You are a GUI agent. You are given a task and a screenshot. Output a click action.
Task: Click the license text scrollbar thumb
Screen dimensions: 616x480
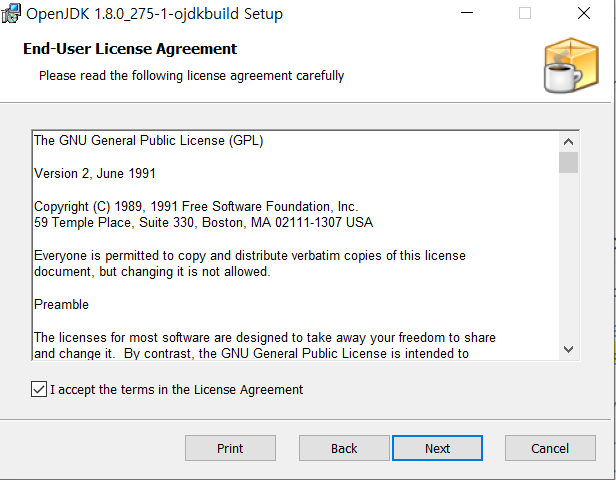point(568,162)
